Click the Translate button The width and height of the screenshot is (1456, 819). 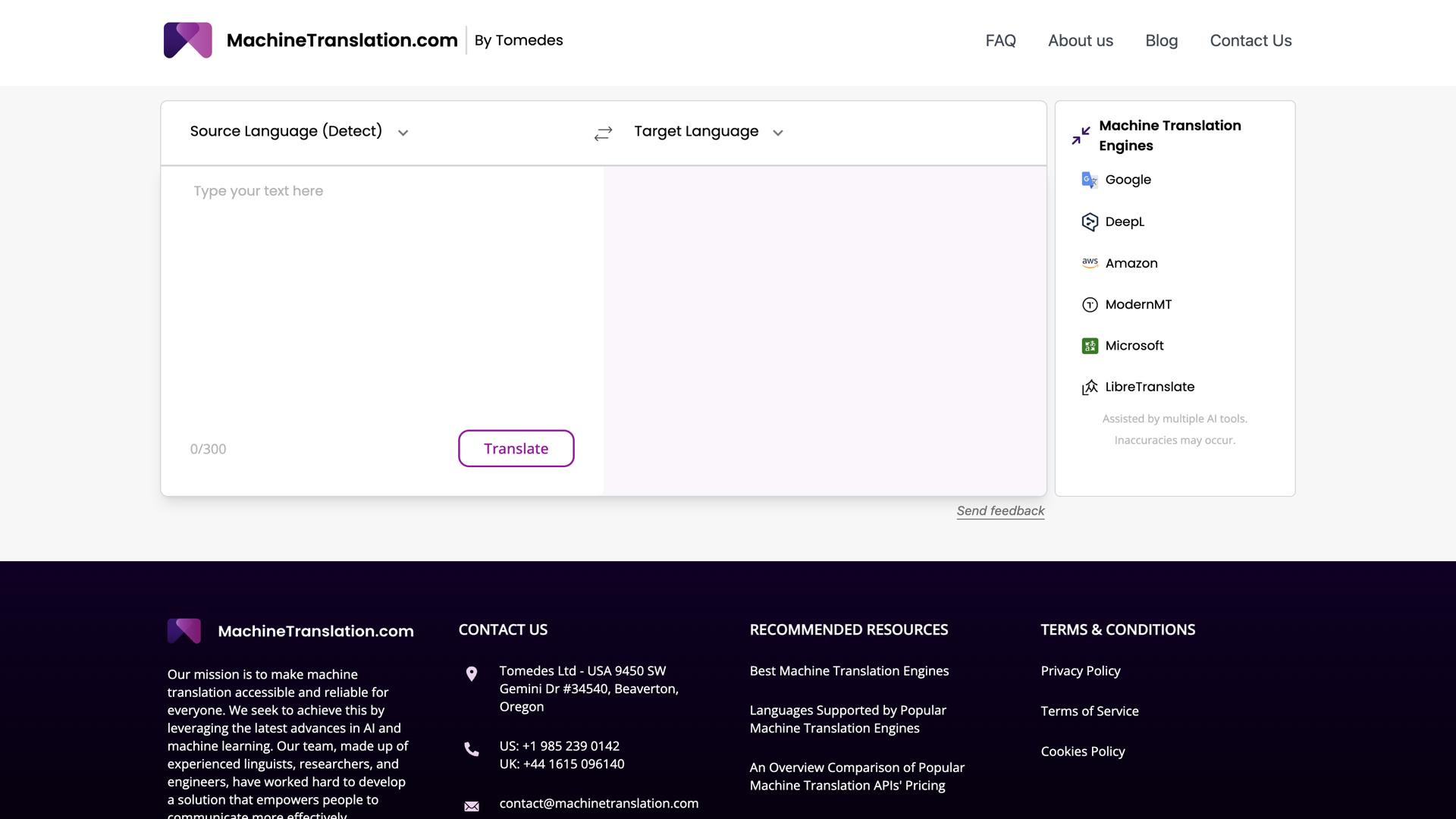pyautogui.click(x=516, y=448)
